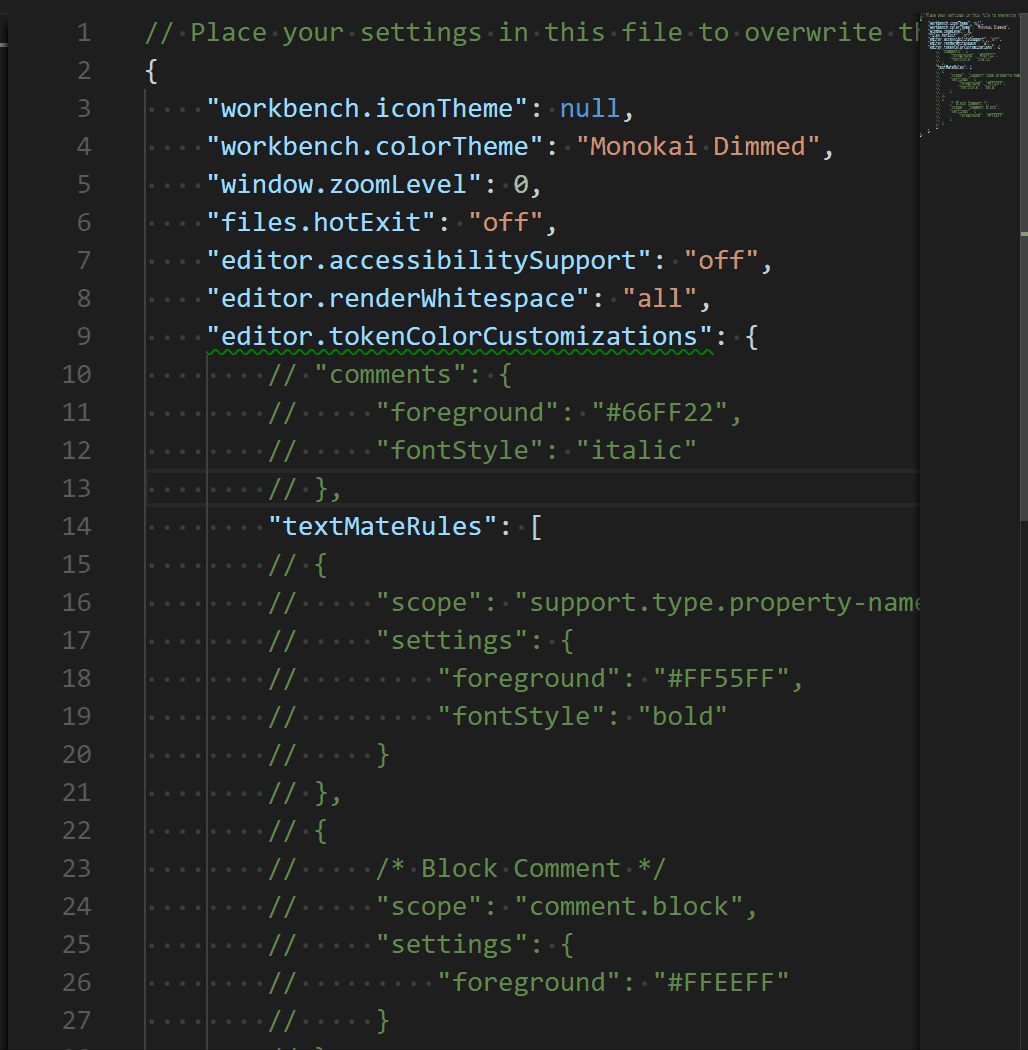This screenshot has width=1028, height=1050.
Task: Click the commented "comments" key on line 10
Action: coord(390,375)
